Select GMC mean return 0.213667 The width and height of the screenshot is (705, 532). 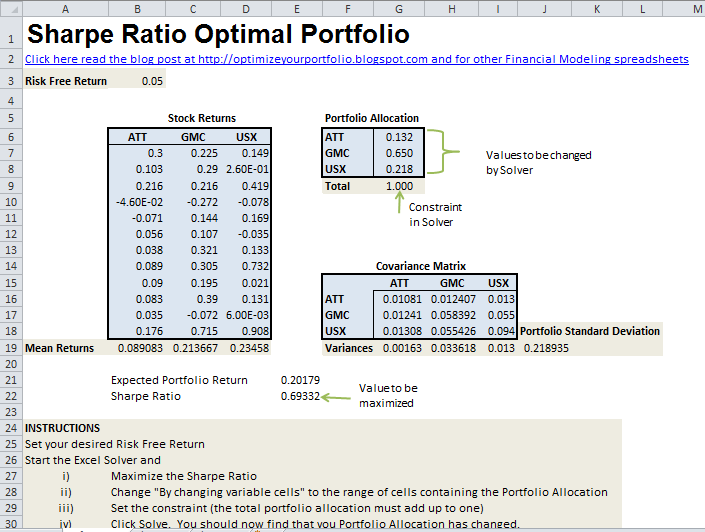[x=195, y=348]
